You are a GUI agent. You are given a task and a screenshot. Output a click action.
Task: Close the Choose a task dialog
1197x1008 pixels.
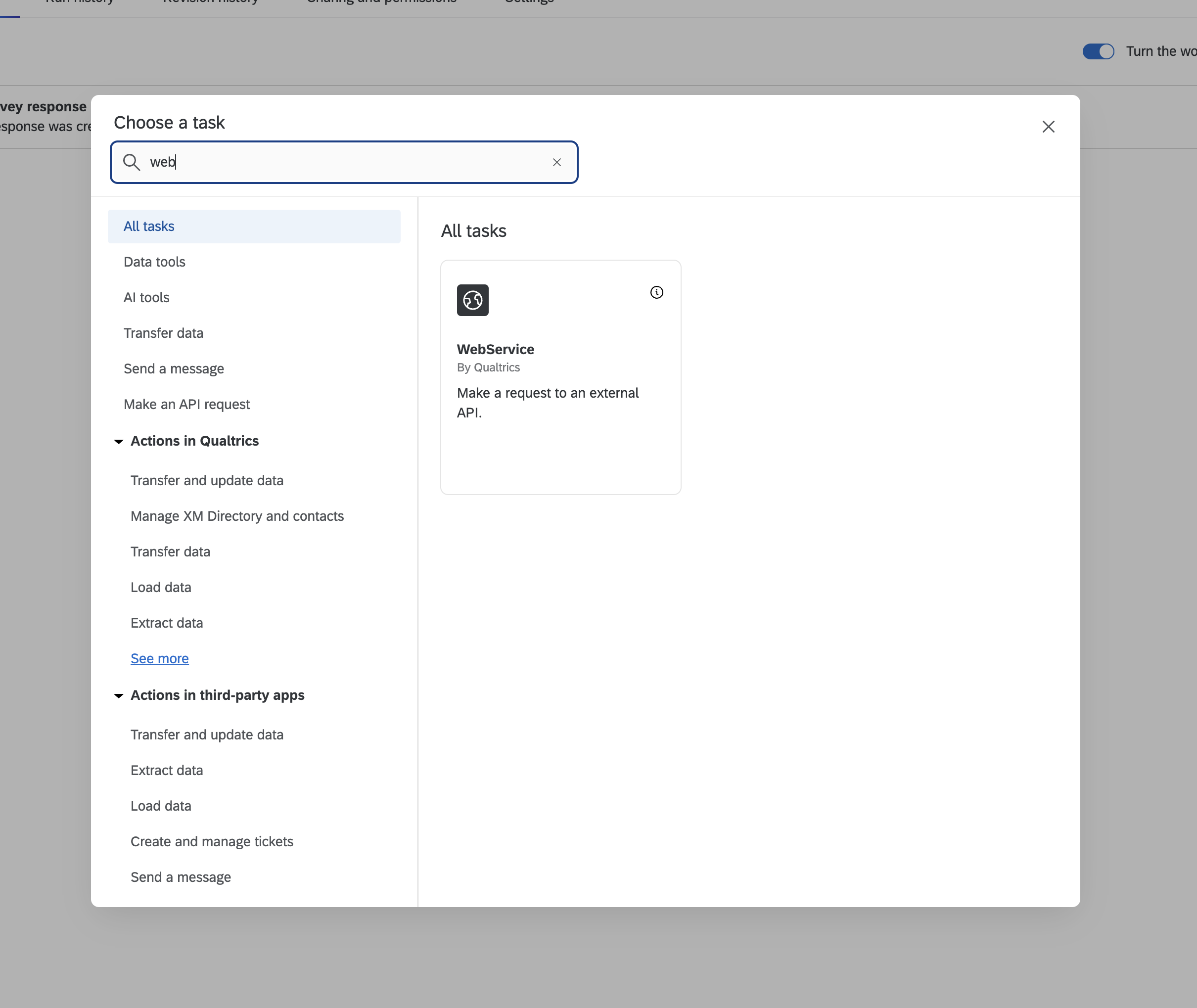[x=1048, y=127]
